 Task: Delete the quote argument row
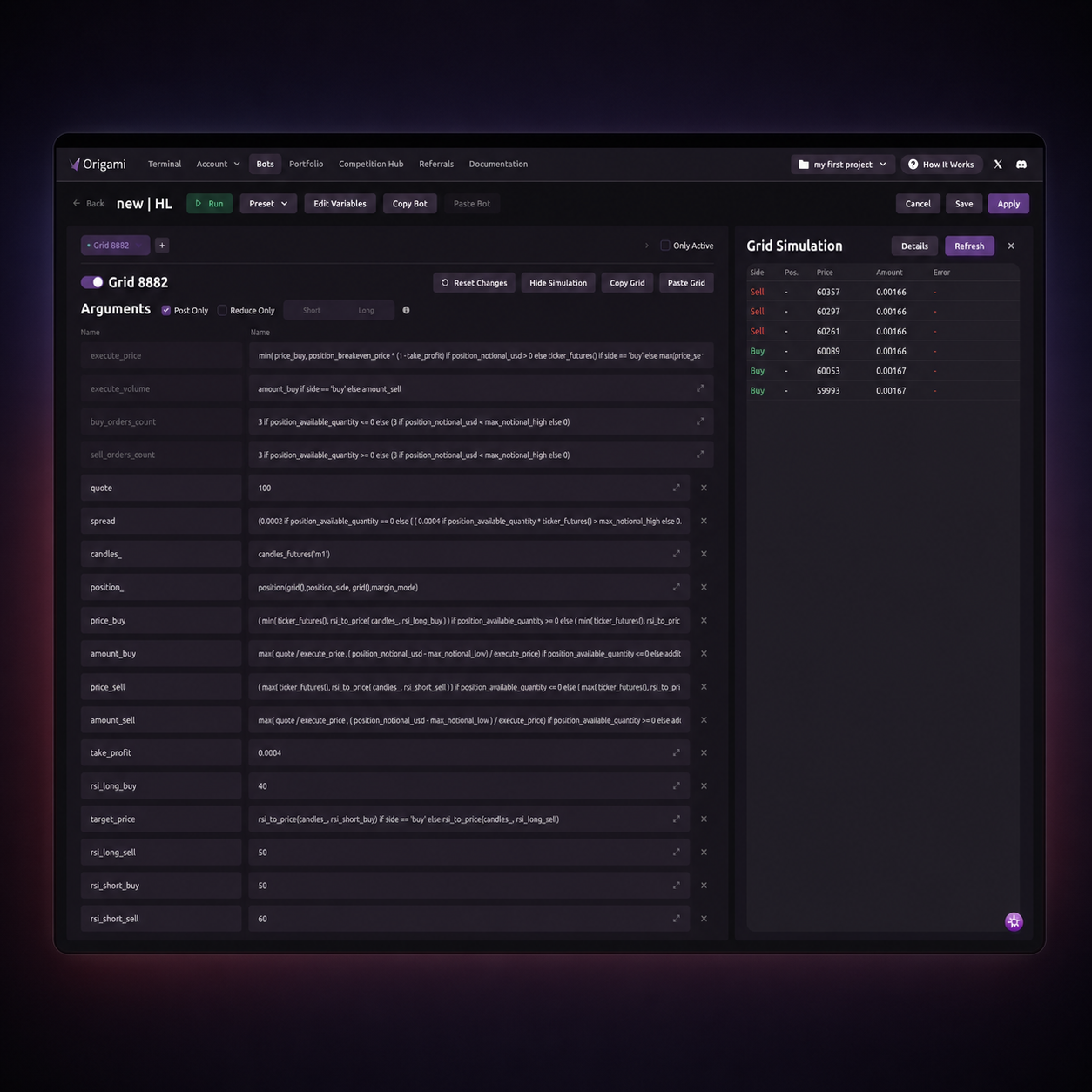pyautogui.click(x=704, y=488)
